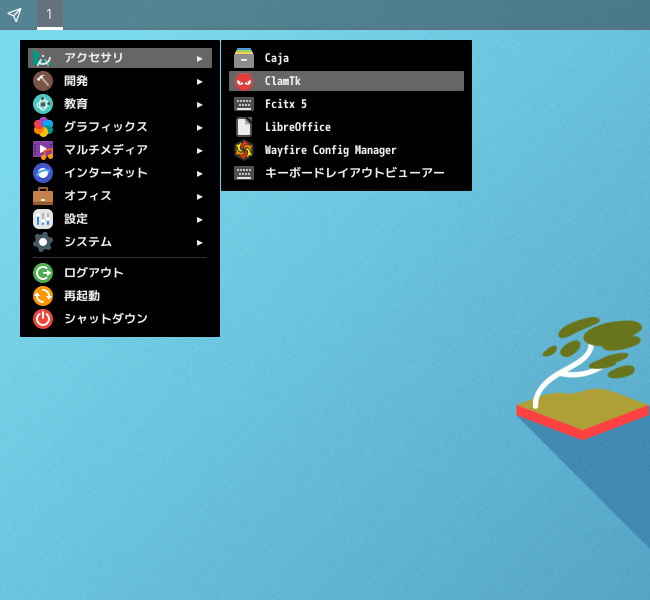Click the Caja file manager icon
Image resolution: width=650 pixels, height=600 pixels.
tap(244, 58)
